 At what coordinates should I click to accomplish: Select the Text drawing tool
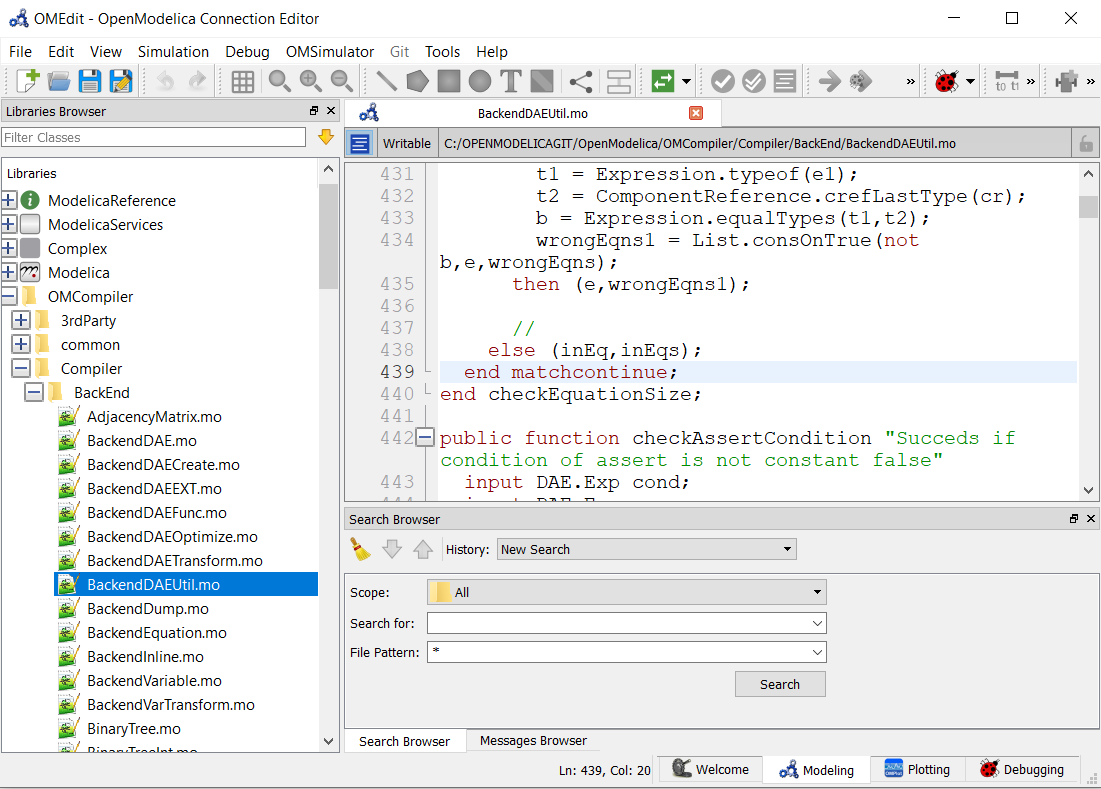pyautogui.click(x=510, y=81)
